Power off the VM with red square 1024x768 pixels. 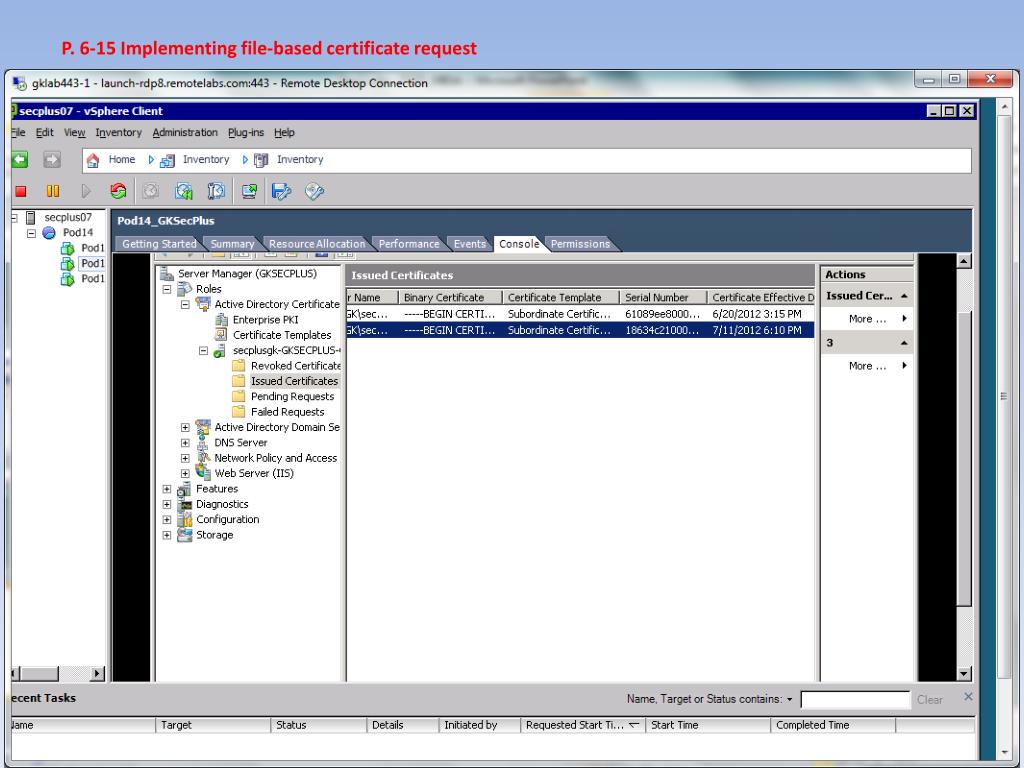(x=21, y=191)
